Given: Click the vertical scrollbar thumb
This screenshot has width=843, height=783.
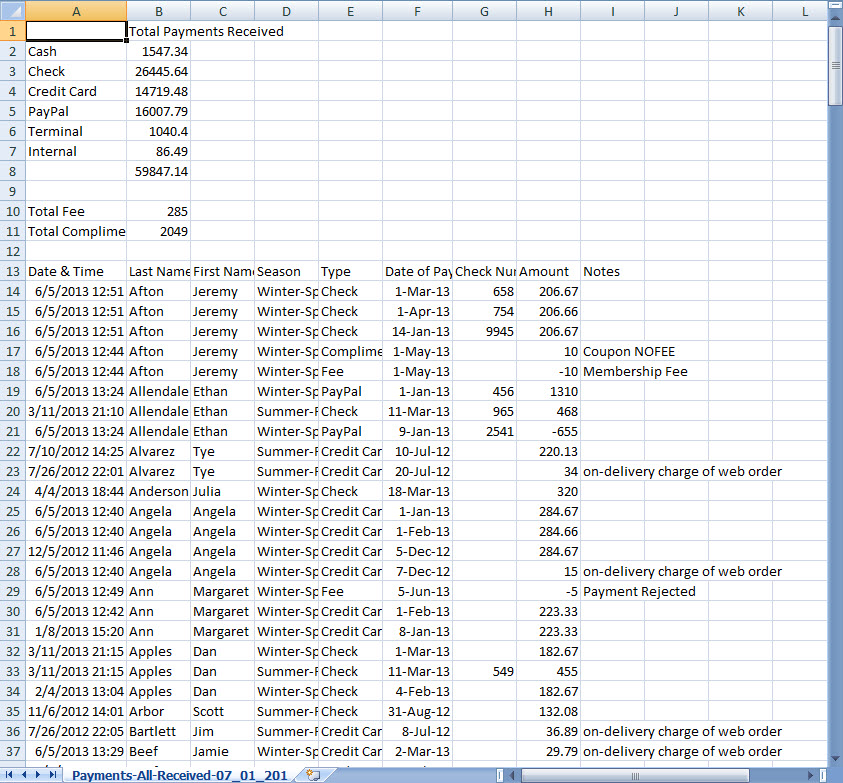Looking at the screenshot, I should click(x=835, y=65).
